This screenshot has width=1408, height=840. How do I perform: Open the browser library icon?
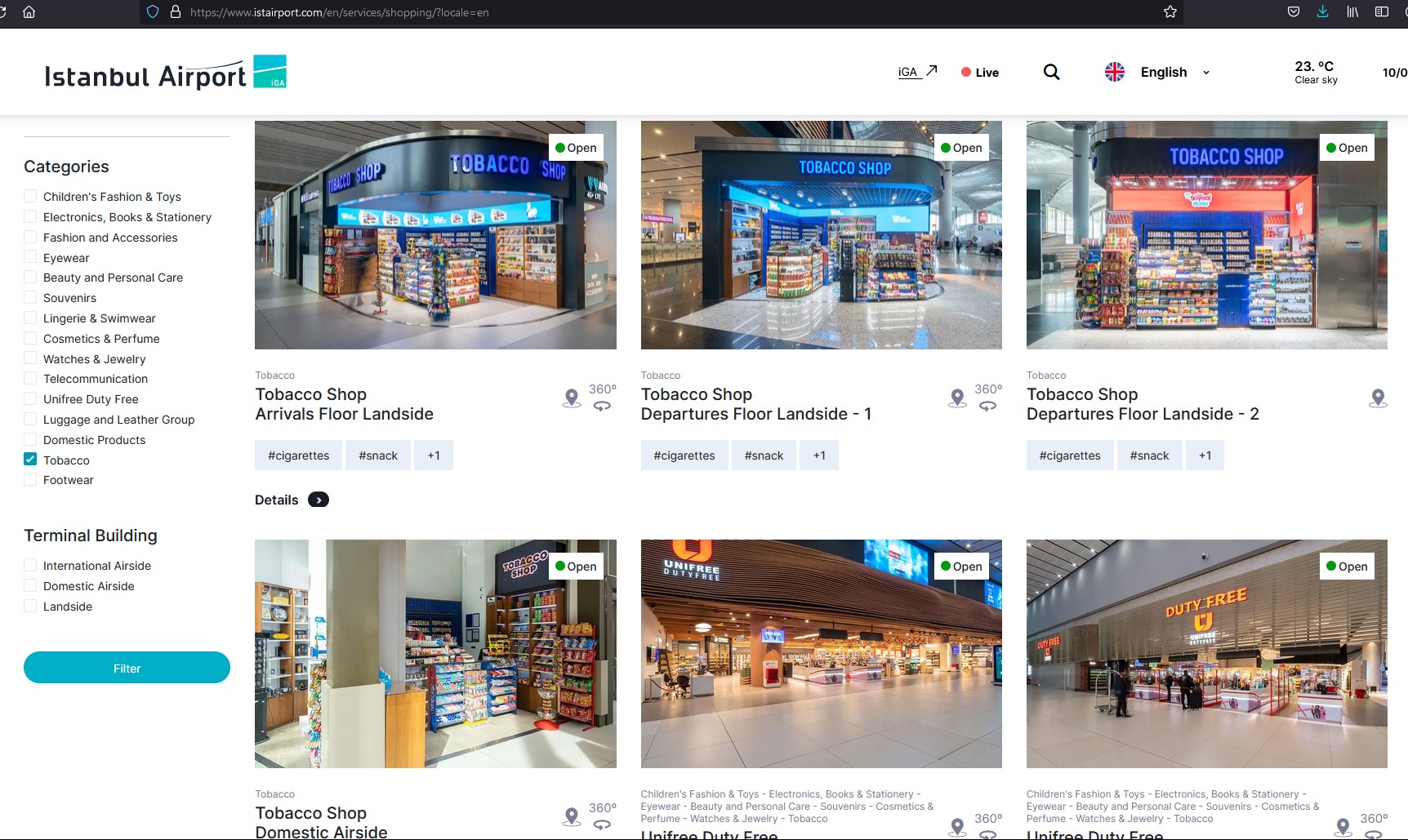coord(1352,12)
